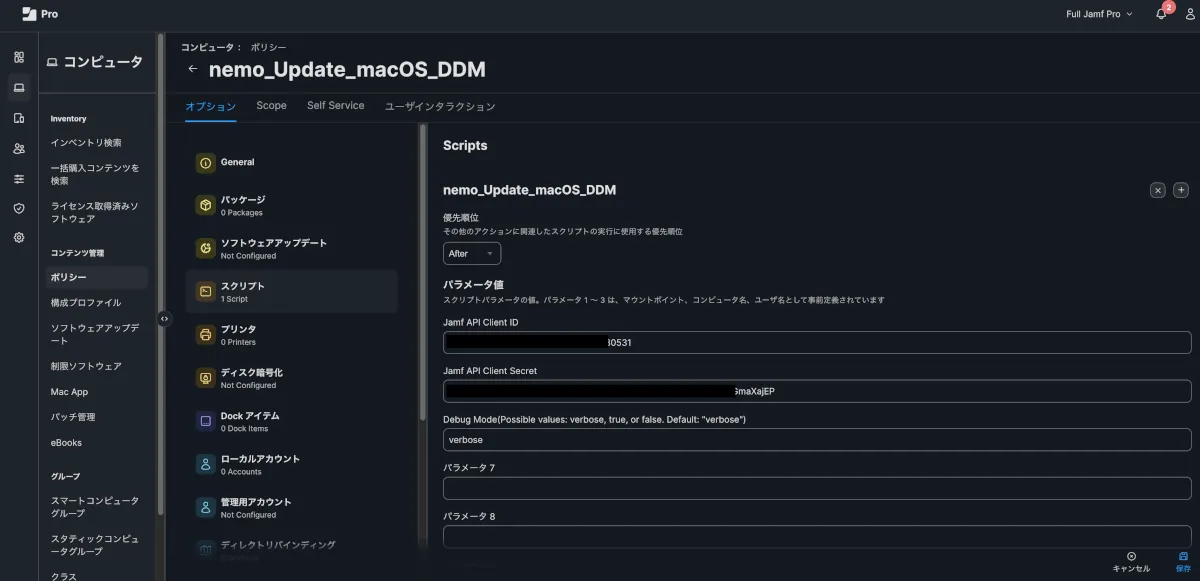The image size is (1200, 581).
Task: Click the ソフトウェアアップデート payload icon
Action: [205, 248]
